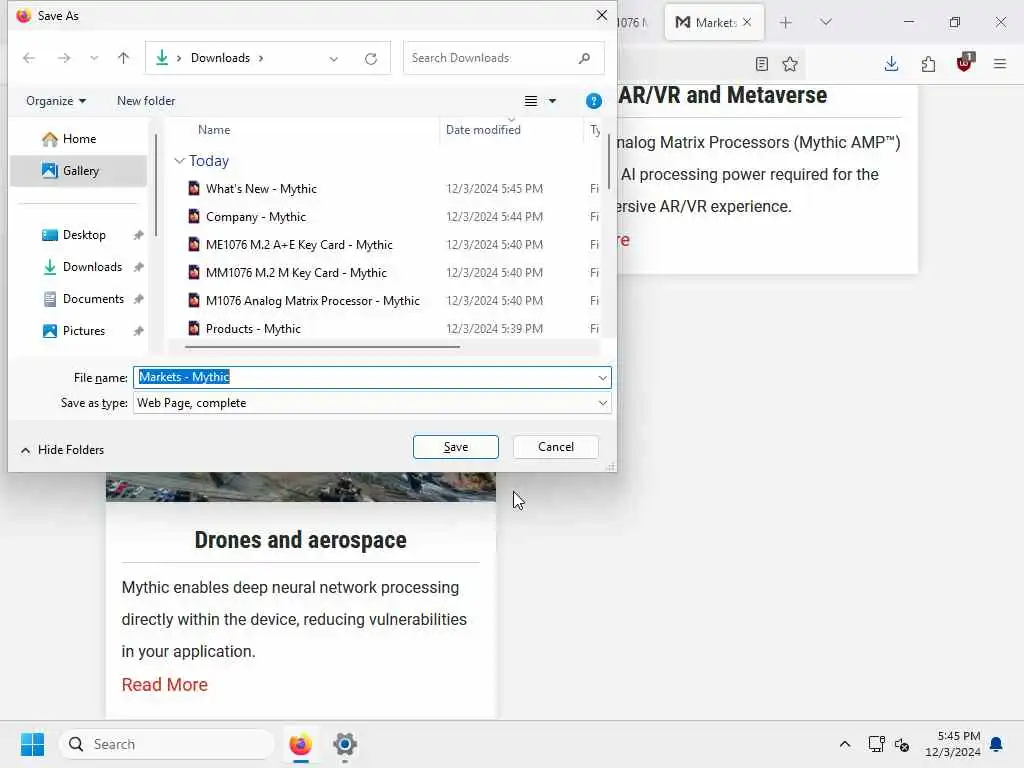Image resolution: width=1024 pixels, height=768 pixels.
Task: Sort by Name column header
Action: 214,129
